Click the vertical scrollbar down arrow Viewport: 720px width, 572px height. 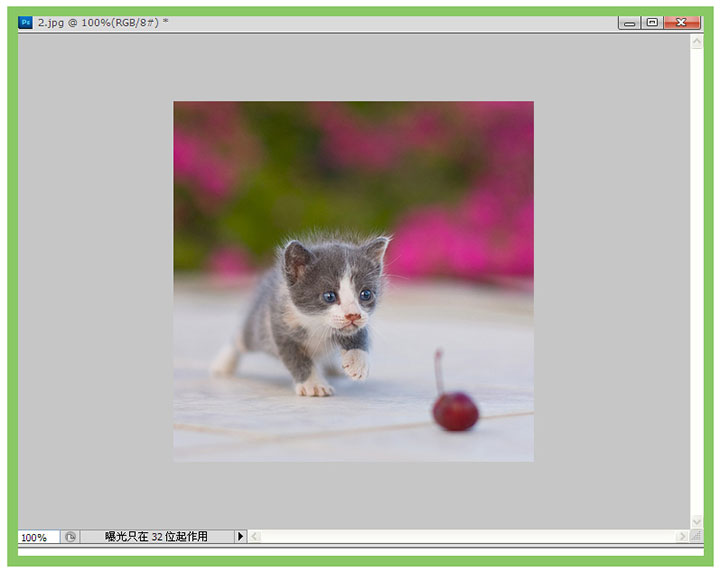(x=697, y=521)
